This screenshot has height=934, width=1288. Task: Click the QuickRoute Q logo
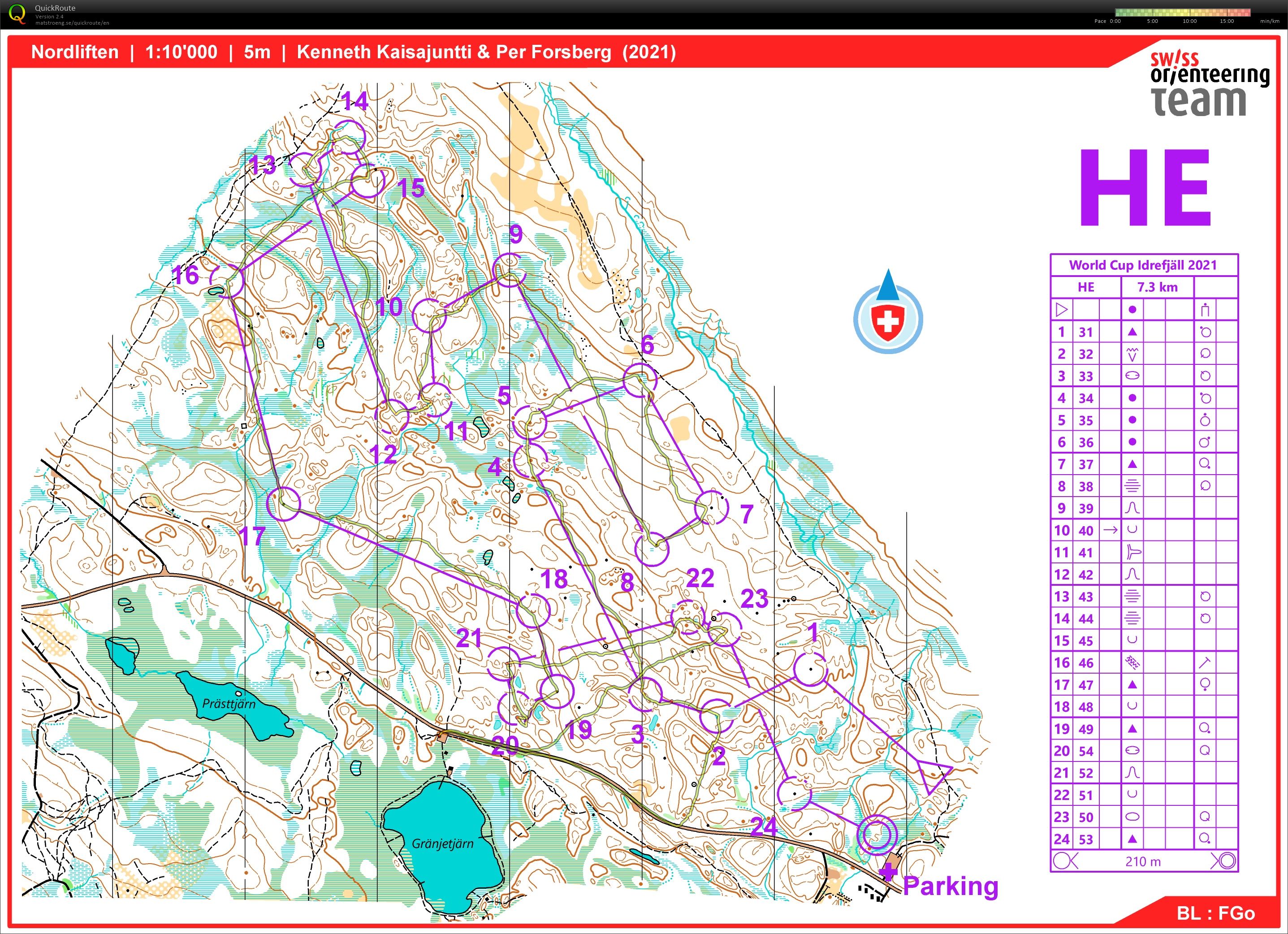[17, 14]
